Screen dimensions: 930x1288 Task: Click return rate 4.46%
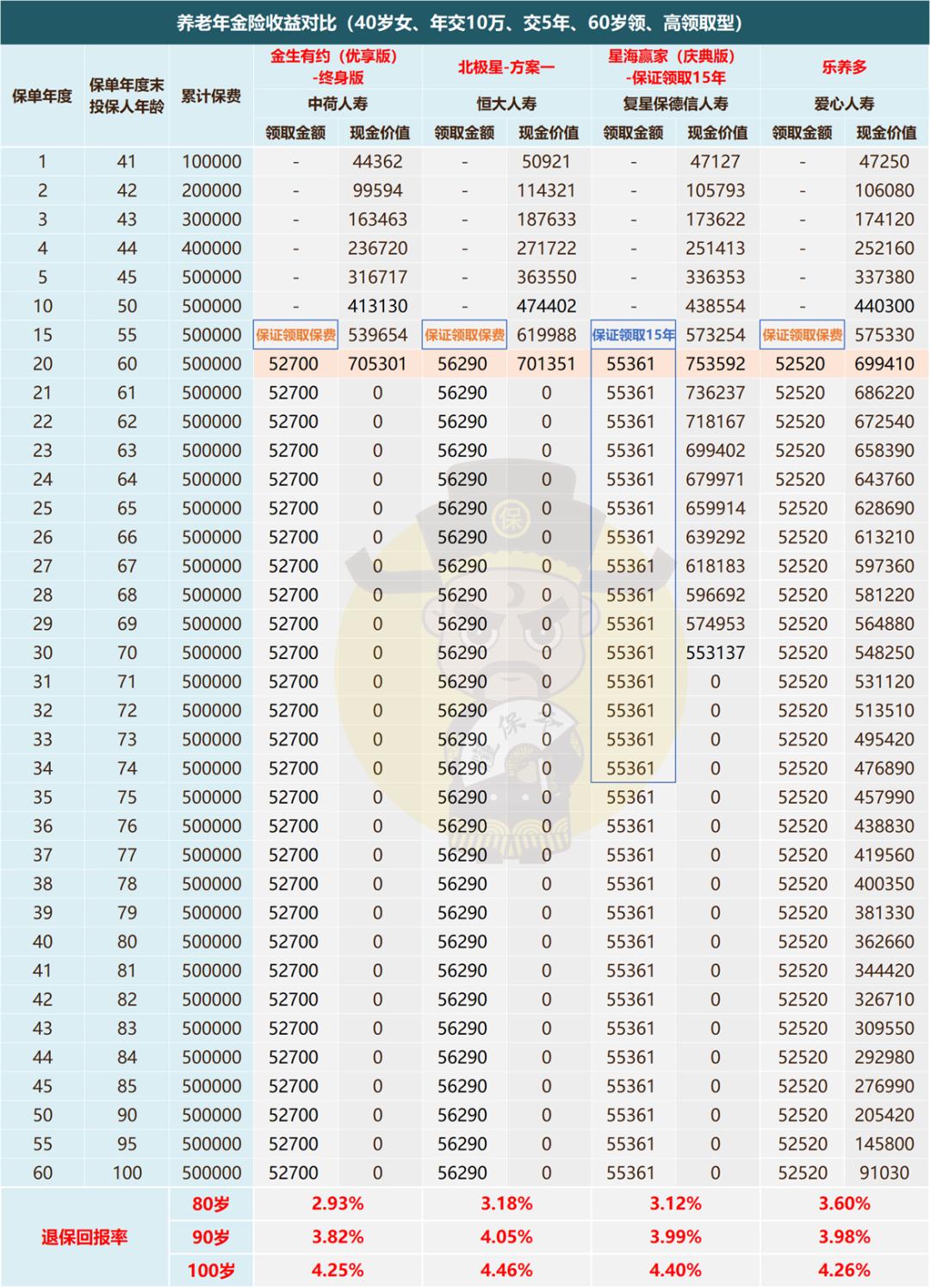(x=506, y=1270)
